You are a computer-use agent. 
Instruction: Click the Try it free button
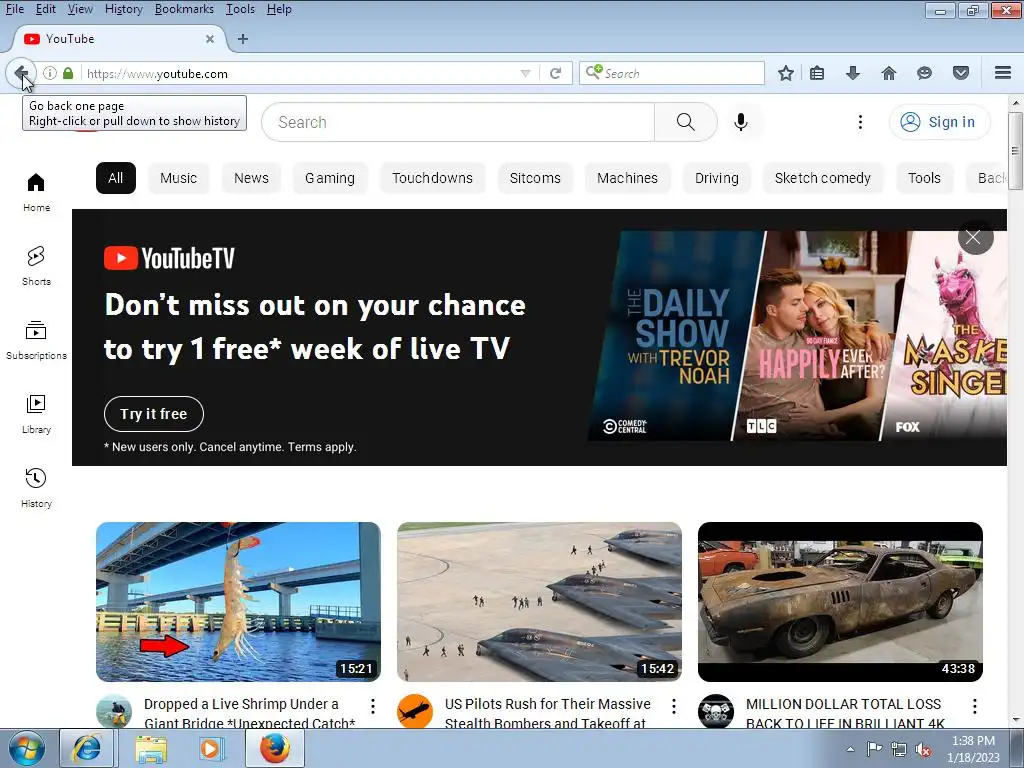(153, 414)
